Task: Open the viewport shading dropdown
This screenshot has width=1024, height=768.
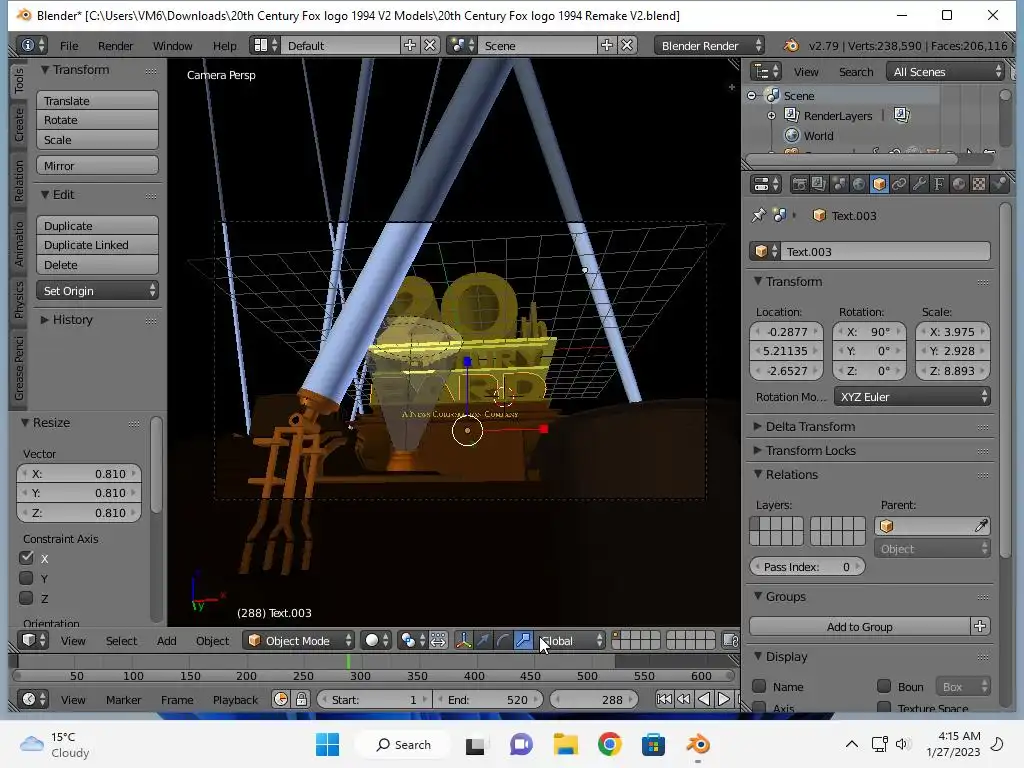Action: coord(376,641)
